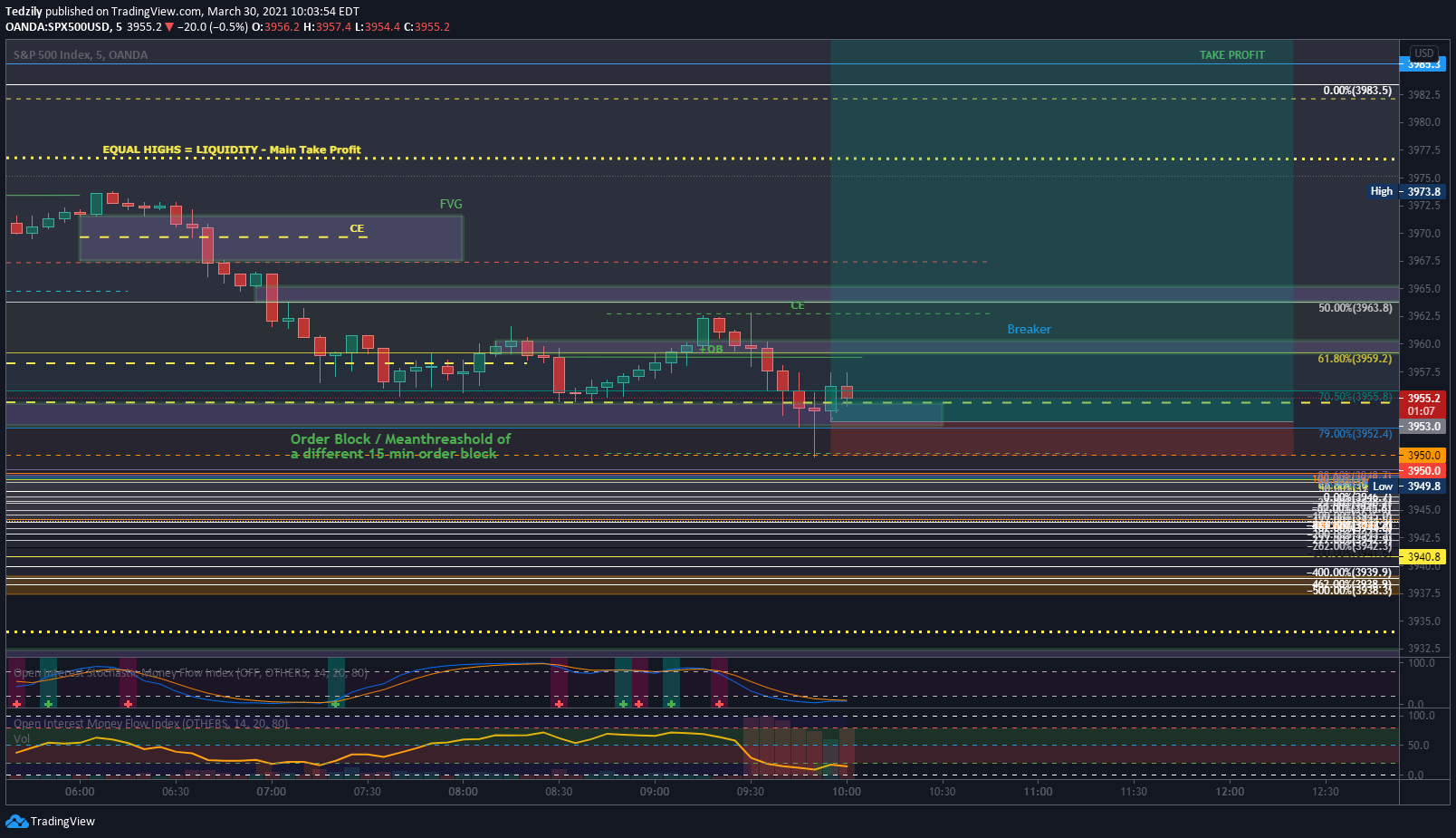Click the EQUAL HIGHS = LIQUIDITY annotation

coord(231,149)
